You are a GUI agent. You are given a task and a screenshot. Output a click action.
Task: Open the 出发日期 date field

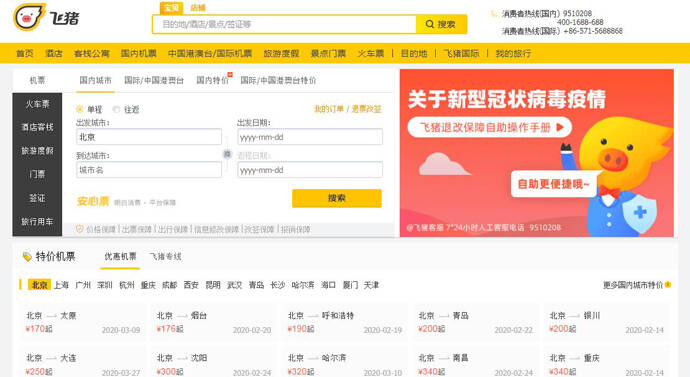click(x=310, y=137)
